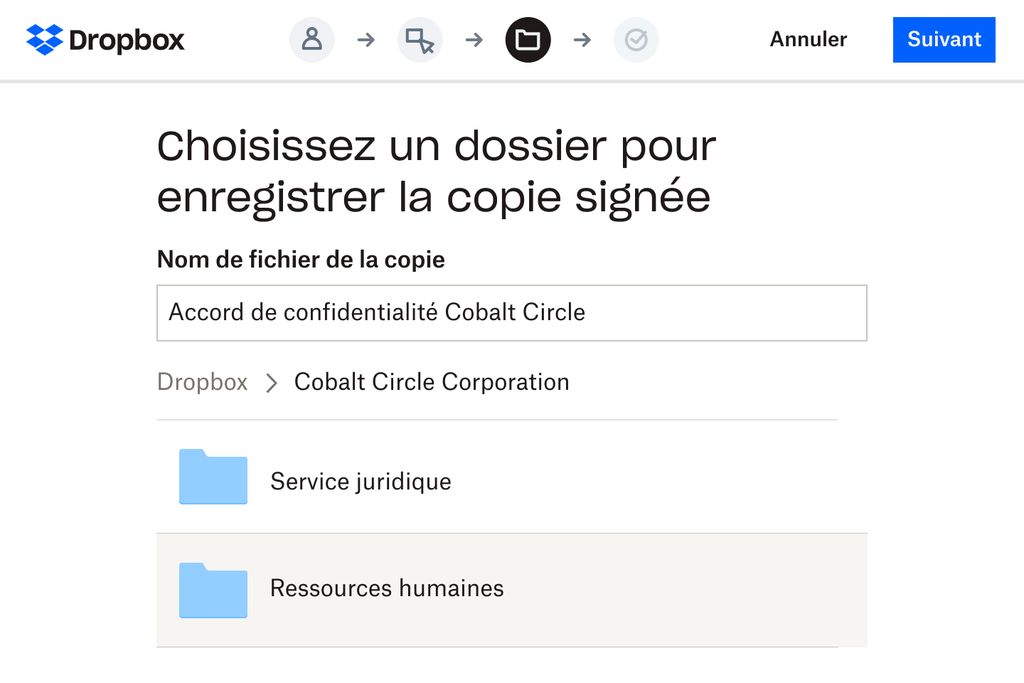The height and width of the screenshot is (683, 1024).
Task: Click the Dropbox logo
Action: [104, 39]
